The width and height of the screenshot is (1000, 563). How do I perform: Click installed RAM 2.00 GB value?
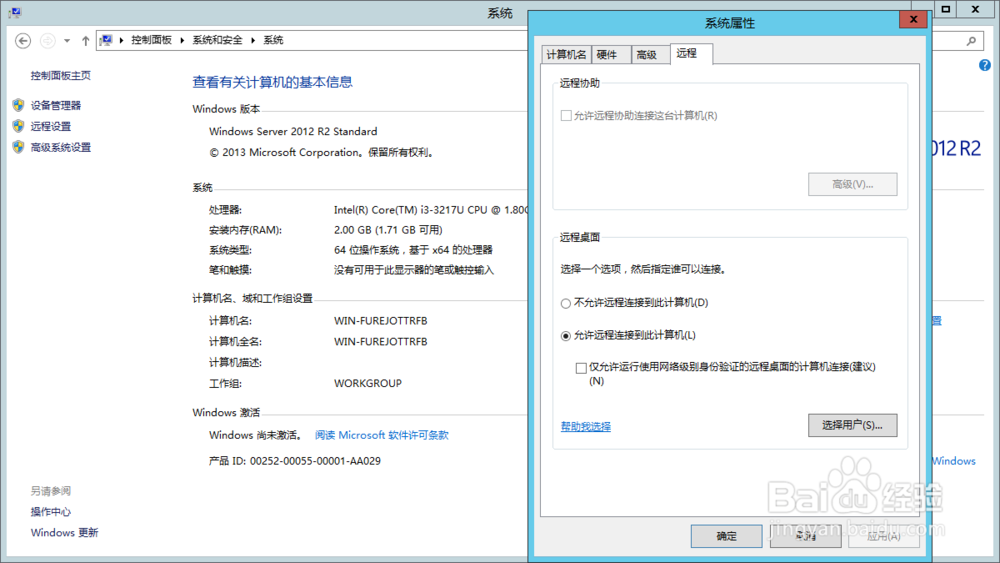388,230
